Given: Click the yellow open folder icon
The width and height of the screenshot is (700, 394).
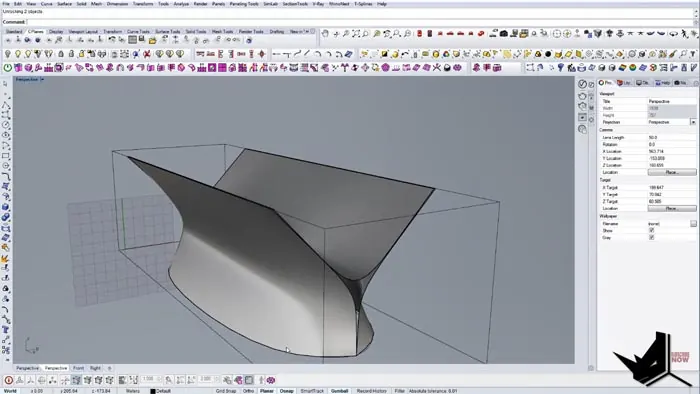Looking at the screenshot, I should [153, 41].
